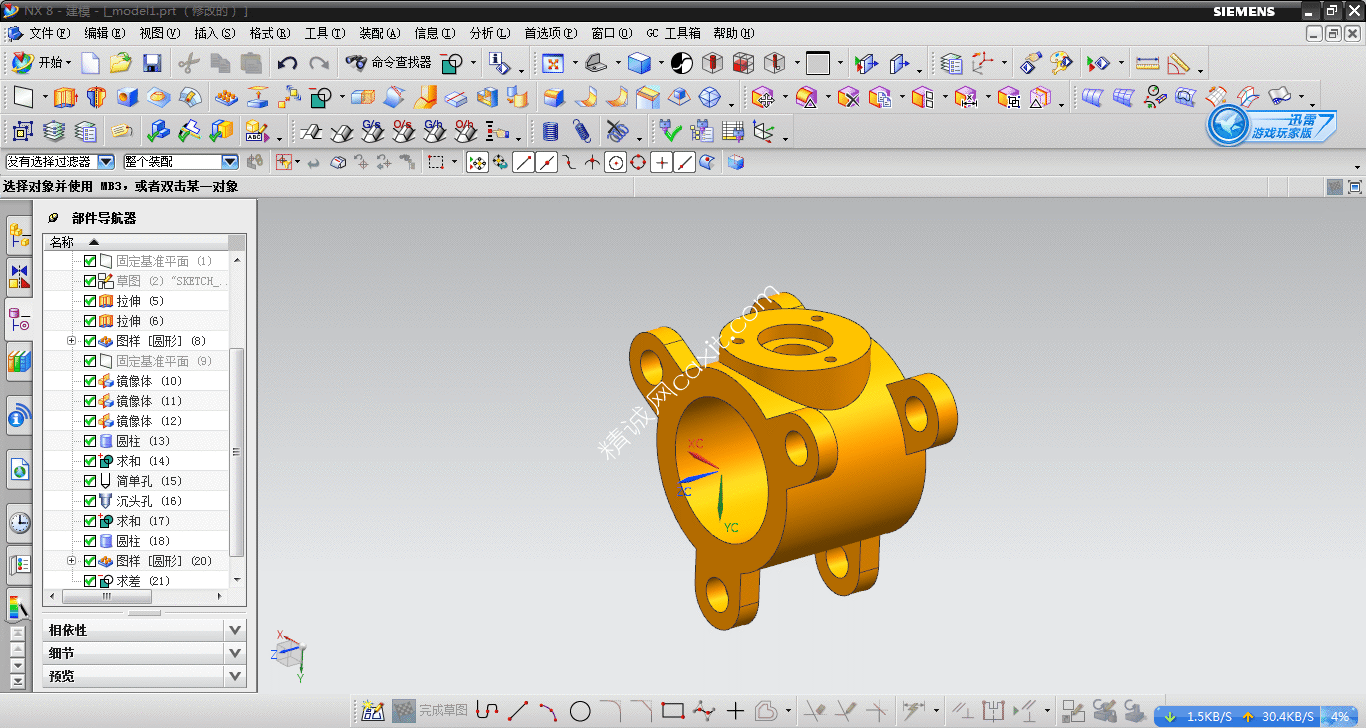The image size is (1366, 728).
Task: Toggle the 草图 (2) SKETCH checkbox
Action: 90,281
